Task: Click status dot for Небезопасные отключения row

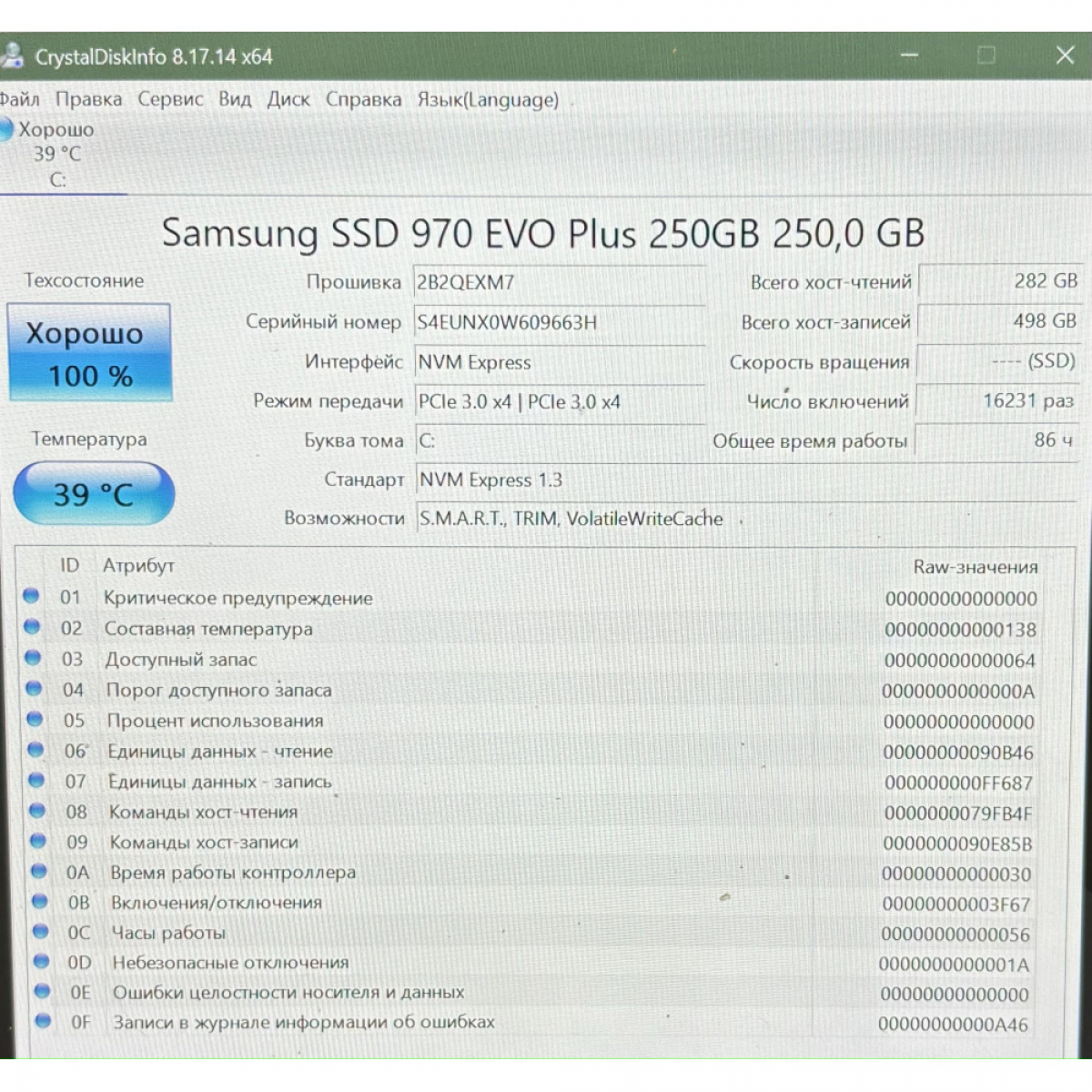Action: pos(42,961)
